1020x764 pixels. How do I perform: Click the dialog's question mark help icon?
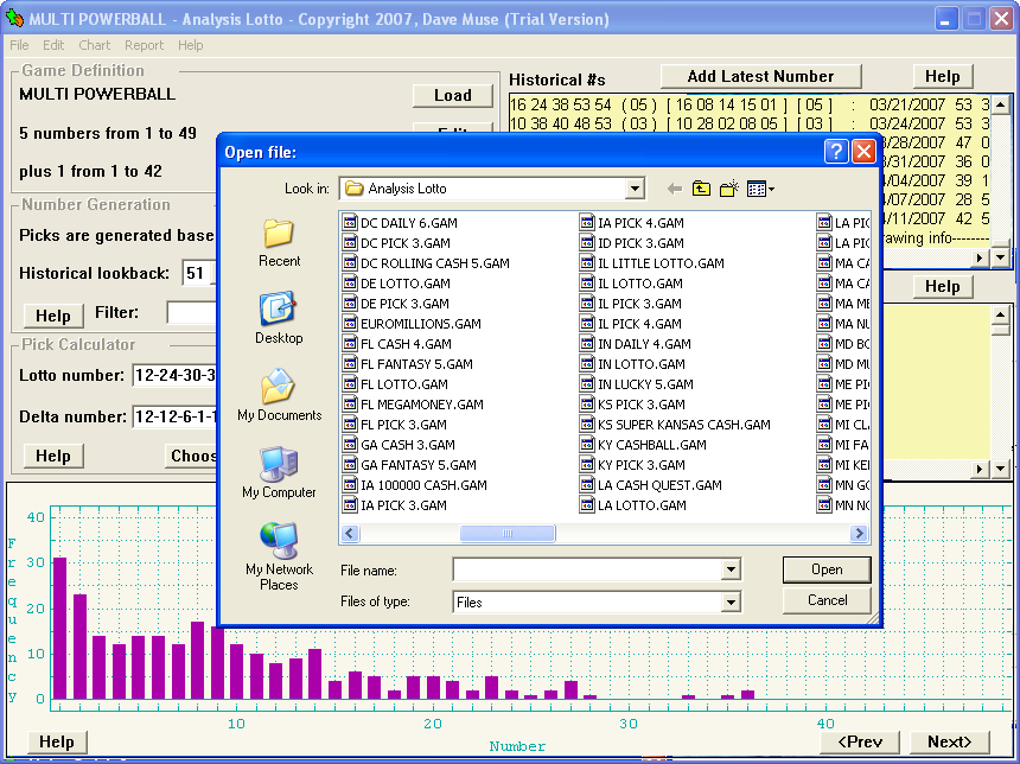pos(836,152)
